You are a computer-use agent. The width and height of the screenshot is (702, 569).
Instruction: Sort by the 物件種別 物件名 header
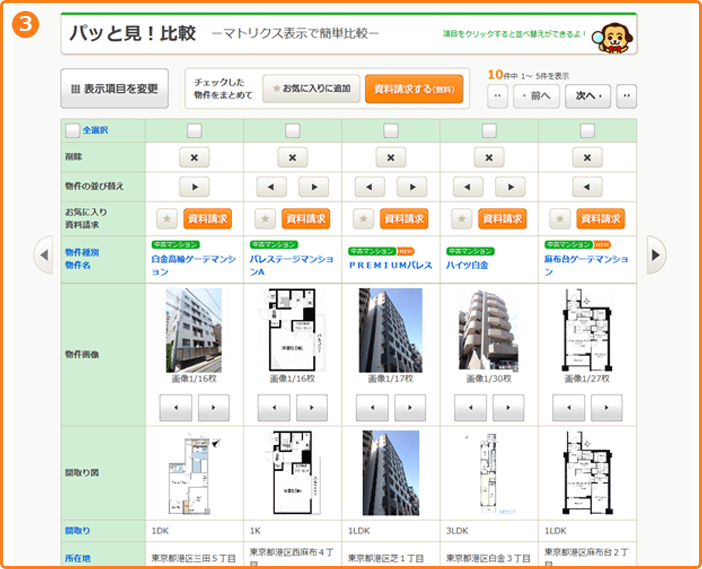(x=81, y=259)
